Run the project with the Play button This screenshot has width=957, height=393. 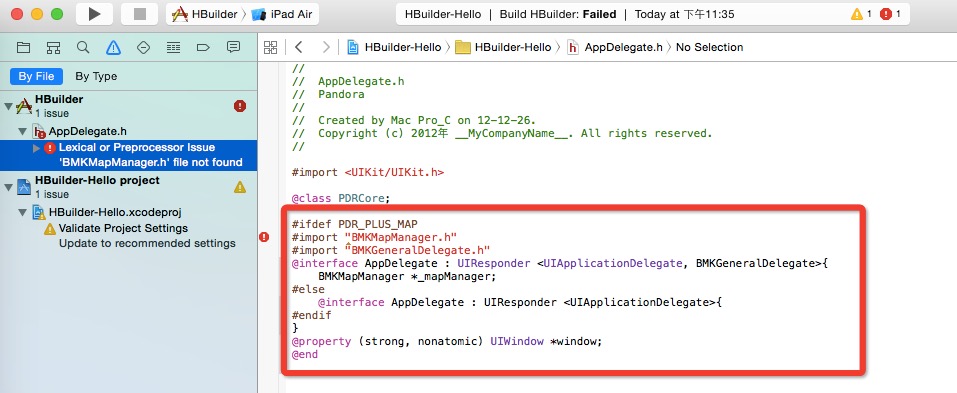click(x=94, y=14)
